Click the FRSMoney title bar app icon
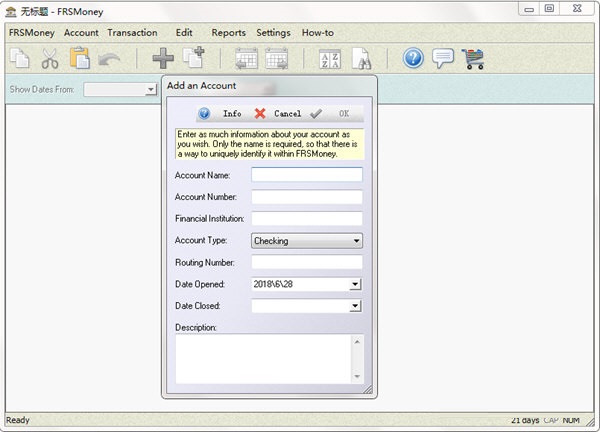This screenshot has width=600, height=432. coord(11,12)
